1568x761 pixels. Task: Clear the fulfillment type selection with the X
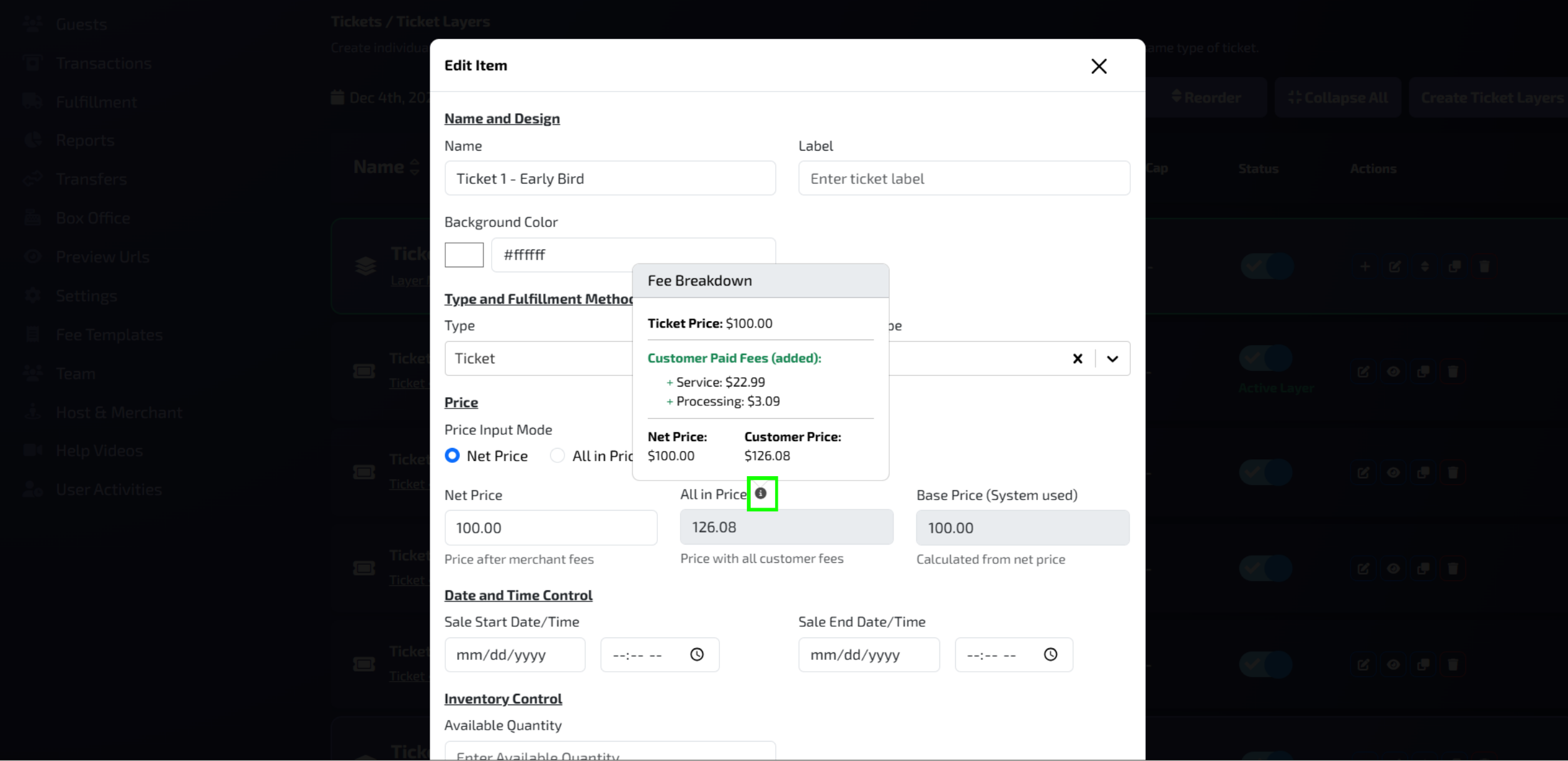coord(1078,358)
